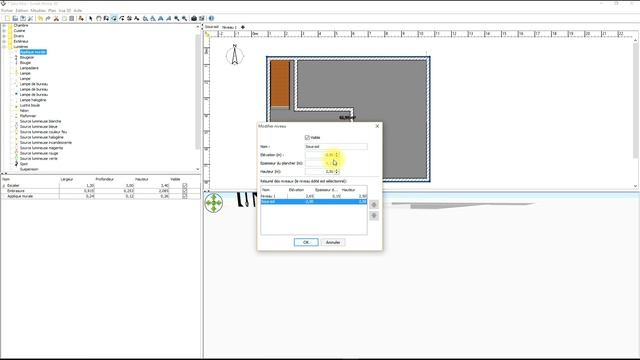Close the Modifier niveau dialog
Viewport: 640px width, 360px height.
click(377, 126)
